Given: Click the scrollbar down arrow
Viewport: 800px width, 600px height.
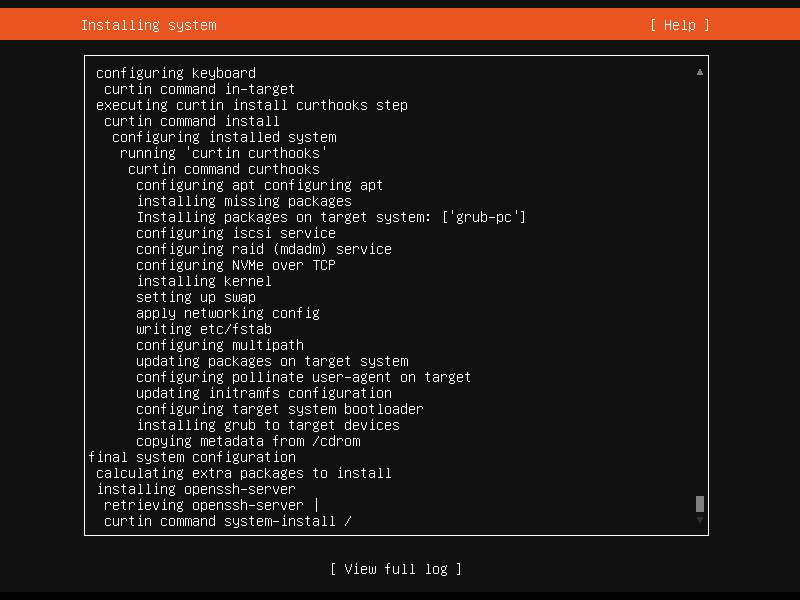Looking at the screenshot, I should pyautogui.click(x=700, y=518).
